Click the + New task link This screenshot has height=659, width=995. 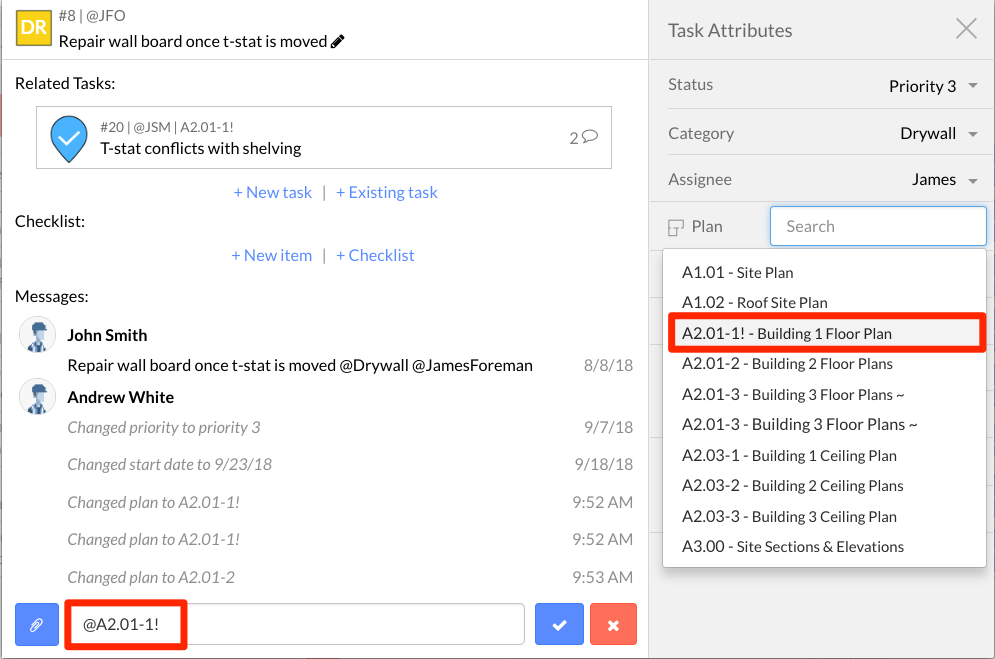273,192
